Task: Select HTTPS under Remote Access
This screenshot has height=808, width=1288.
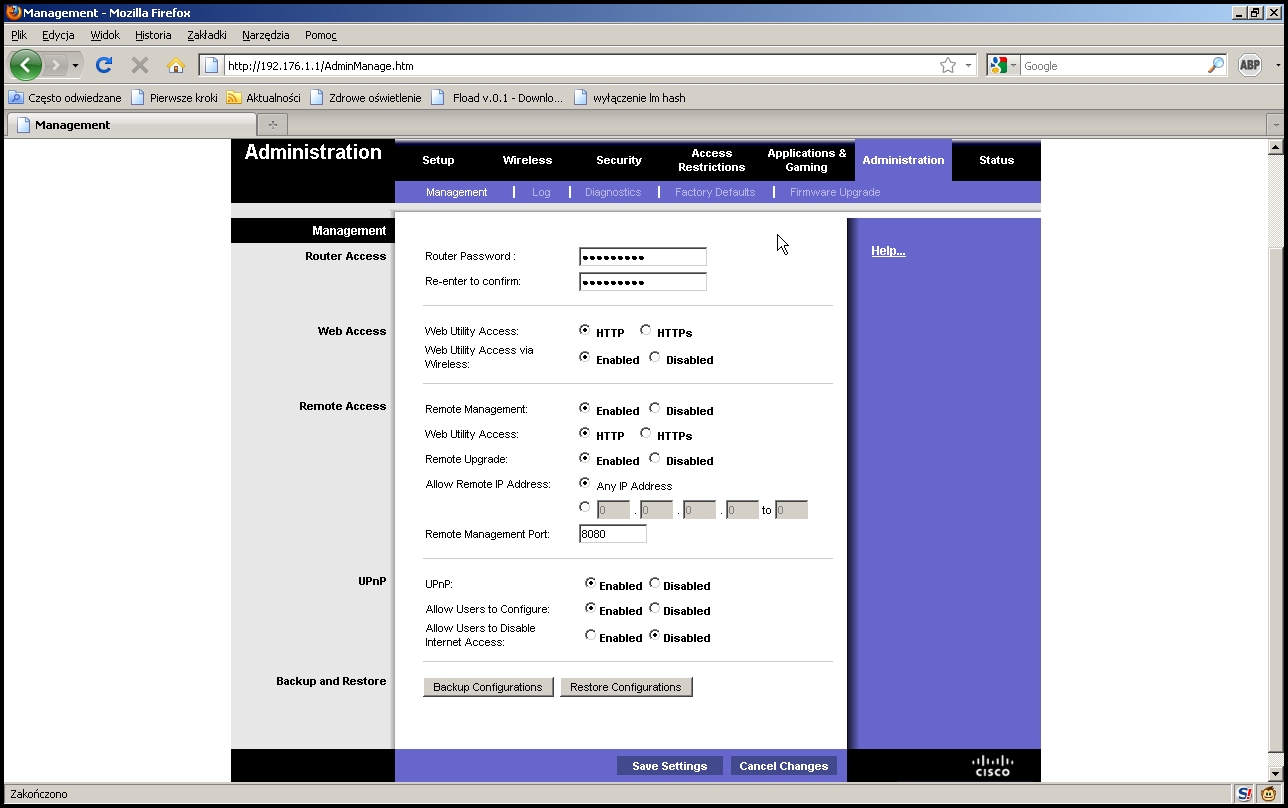Action: (646, 433)
